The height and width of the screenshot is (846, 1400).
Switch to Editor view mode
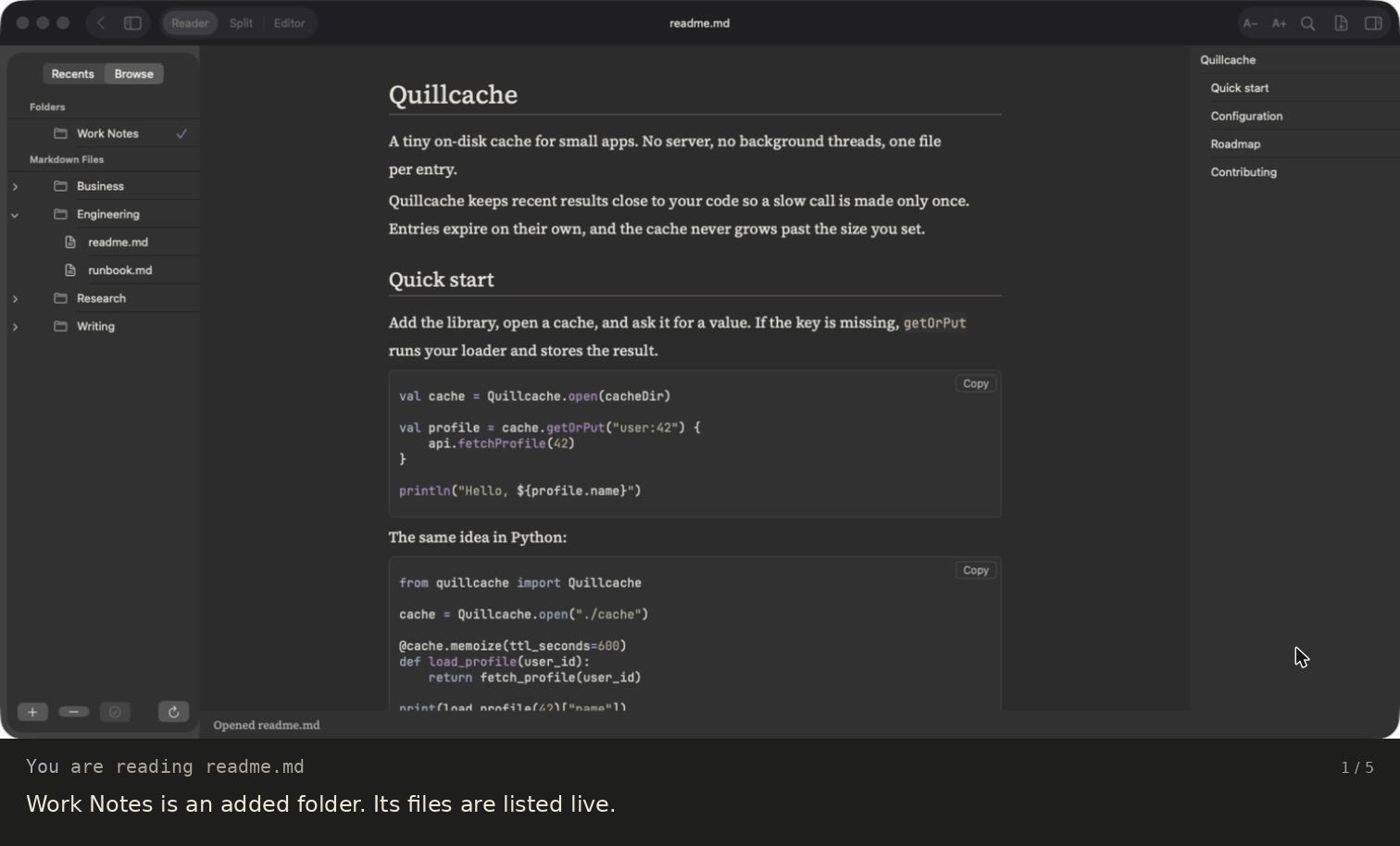[289, 23]
